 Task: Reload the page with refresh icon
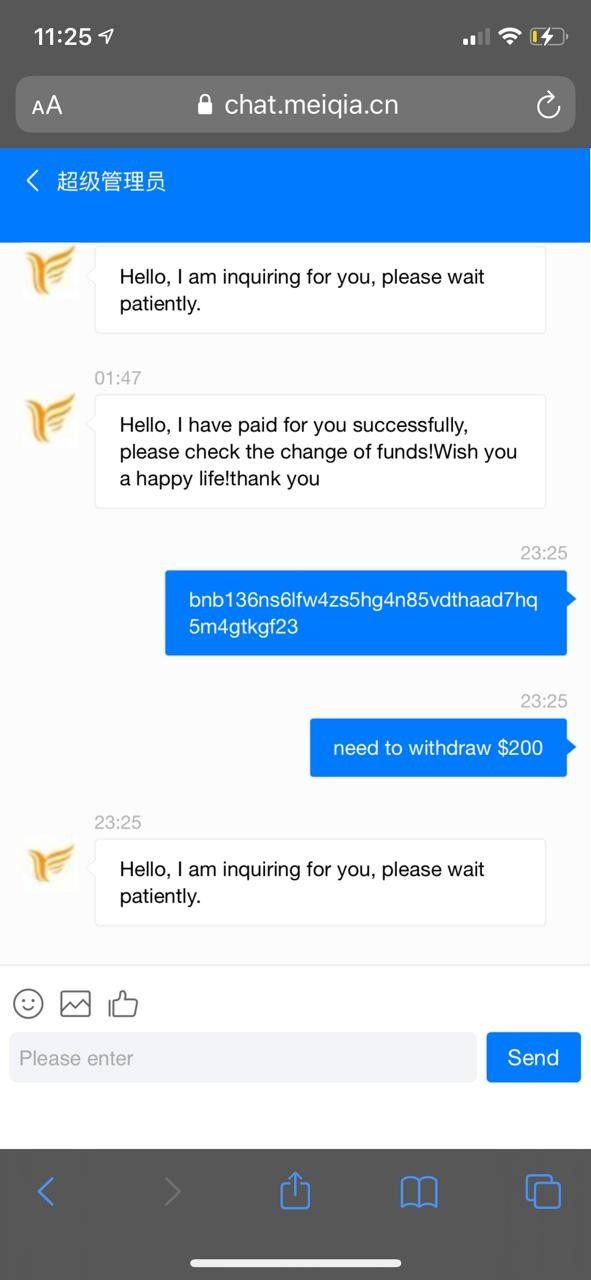548,105
